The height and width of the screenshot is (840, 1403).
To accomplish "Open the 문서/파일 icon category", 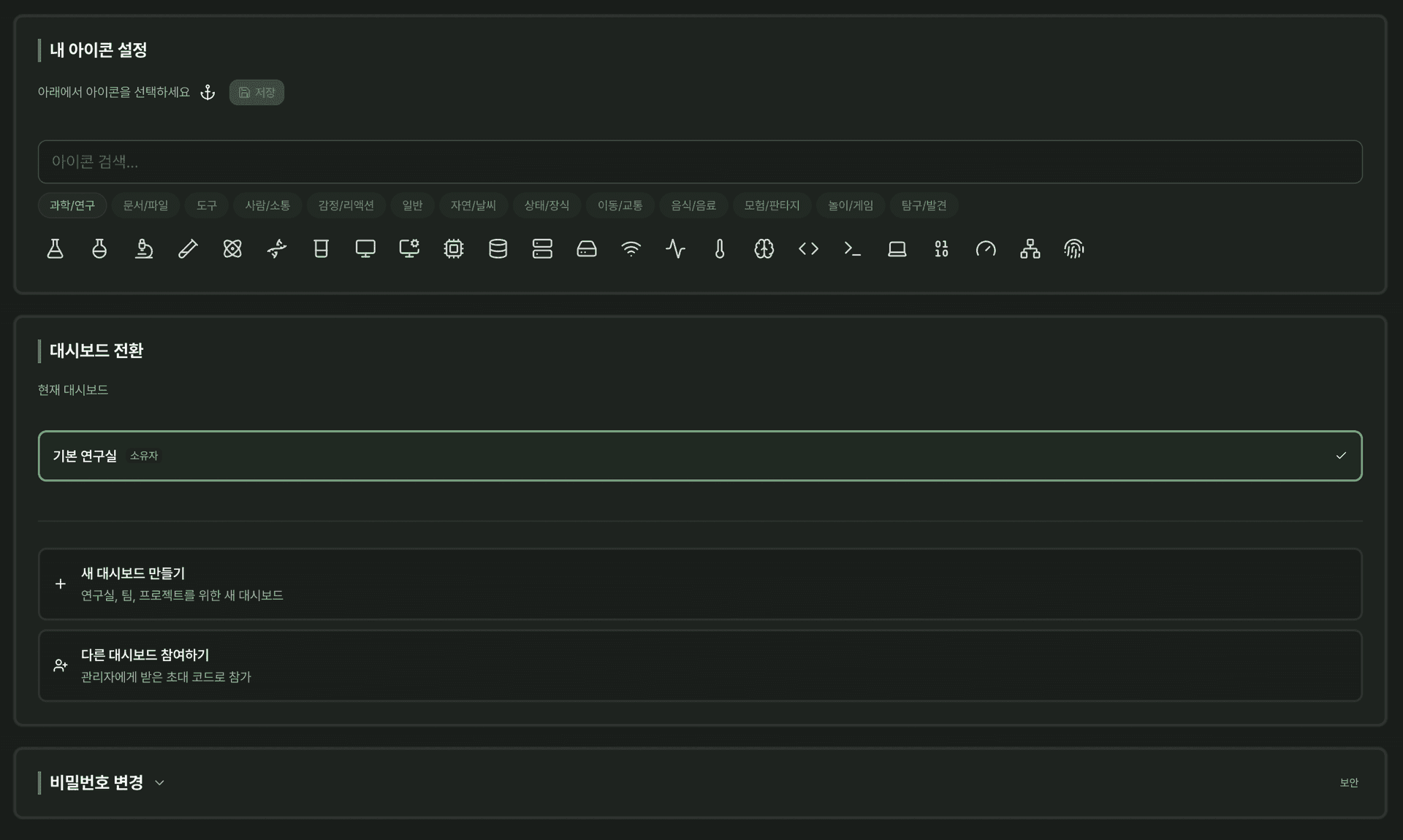I will click(x=145, y=205).
